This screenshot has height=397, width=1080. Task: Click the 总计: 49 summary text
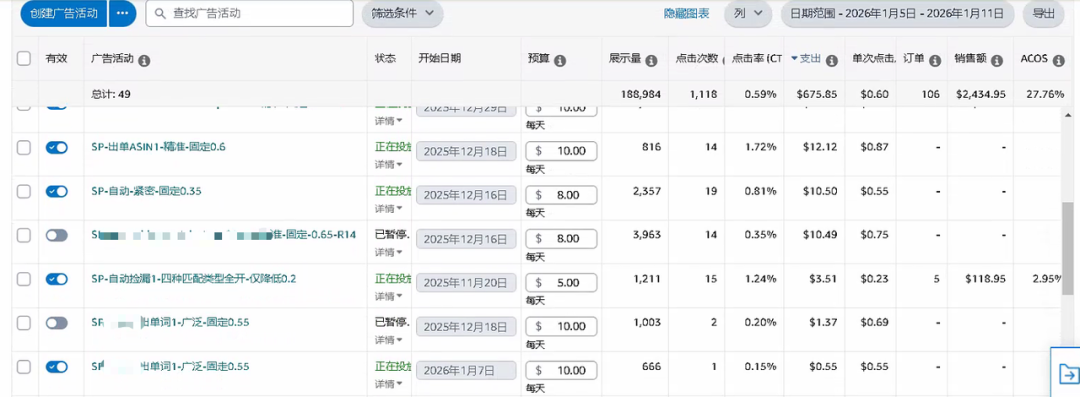click(111, 94)
